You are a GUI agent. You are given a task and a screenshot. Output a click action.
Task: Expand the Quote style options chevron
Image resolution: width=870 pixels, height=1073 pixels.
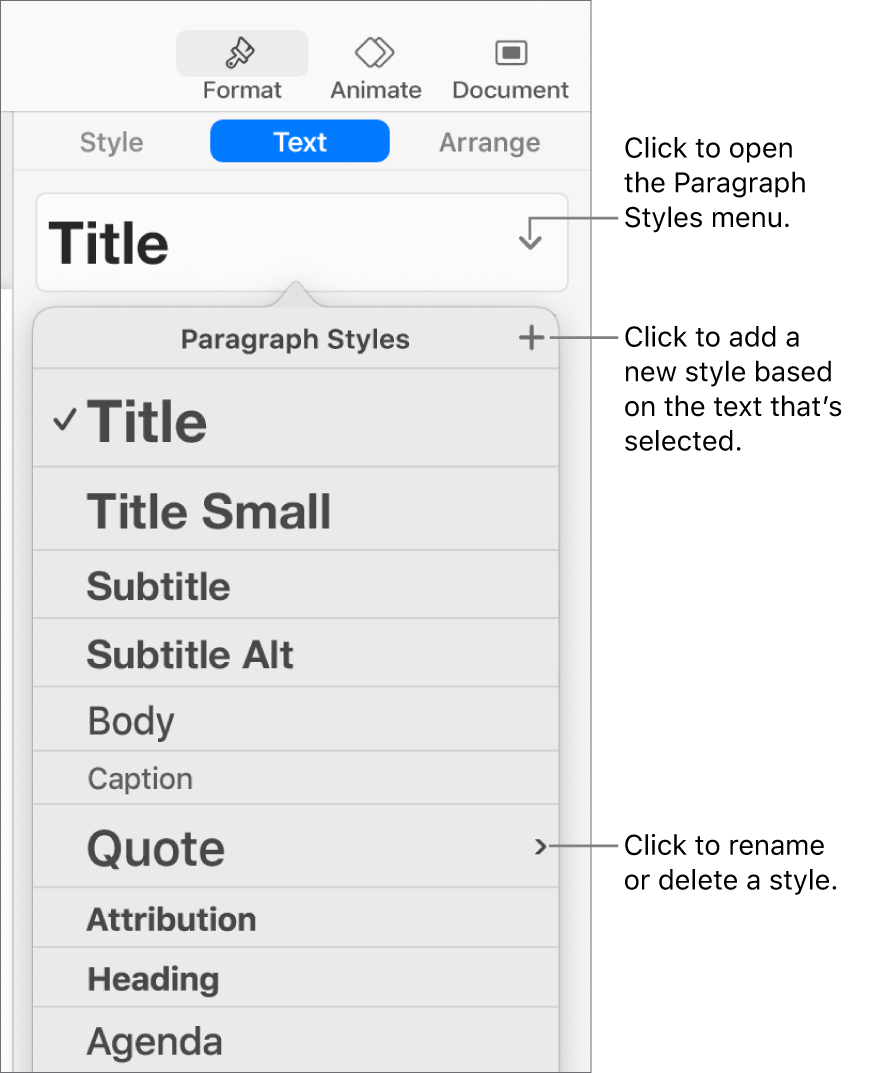point(540,848)
